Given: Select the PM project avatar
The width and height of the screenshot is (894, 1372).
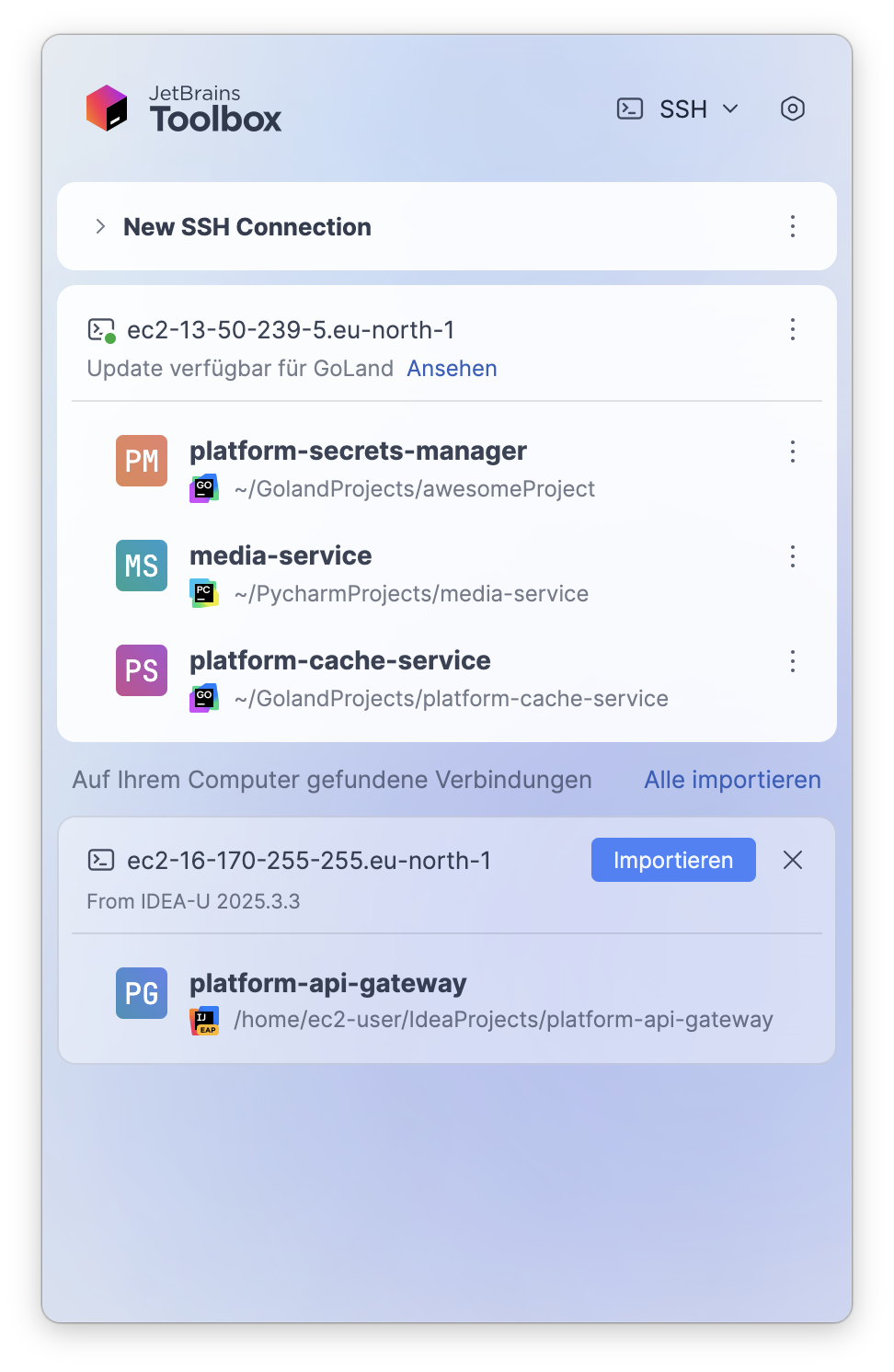Looking at the screenshot, I should click(142, 461).
